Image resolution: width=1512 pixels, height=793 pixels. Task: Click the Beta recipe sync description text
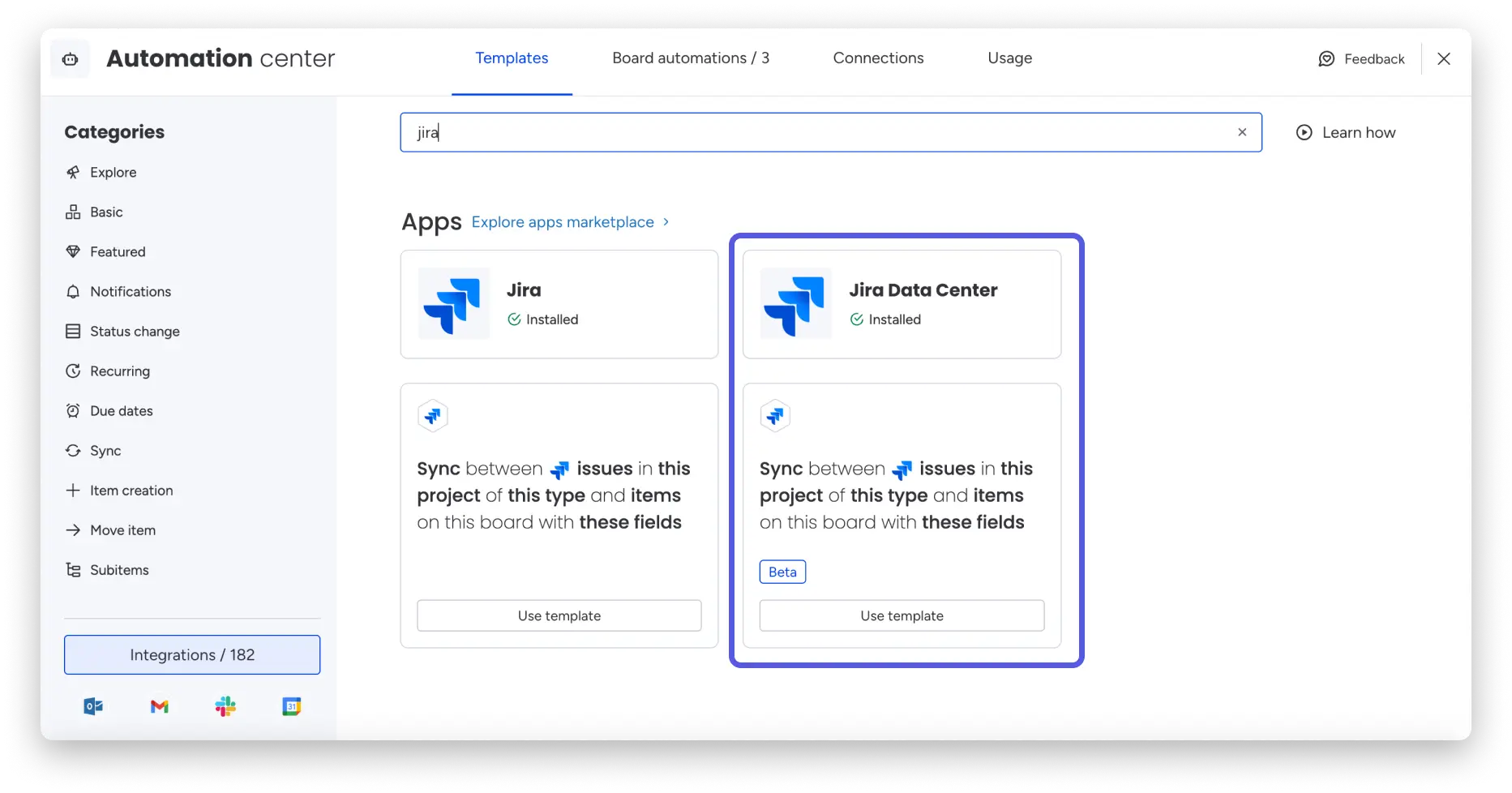click(x=896, y=495)
